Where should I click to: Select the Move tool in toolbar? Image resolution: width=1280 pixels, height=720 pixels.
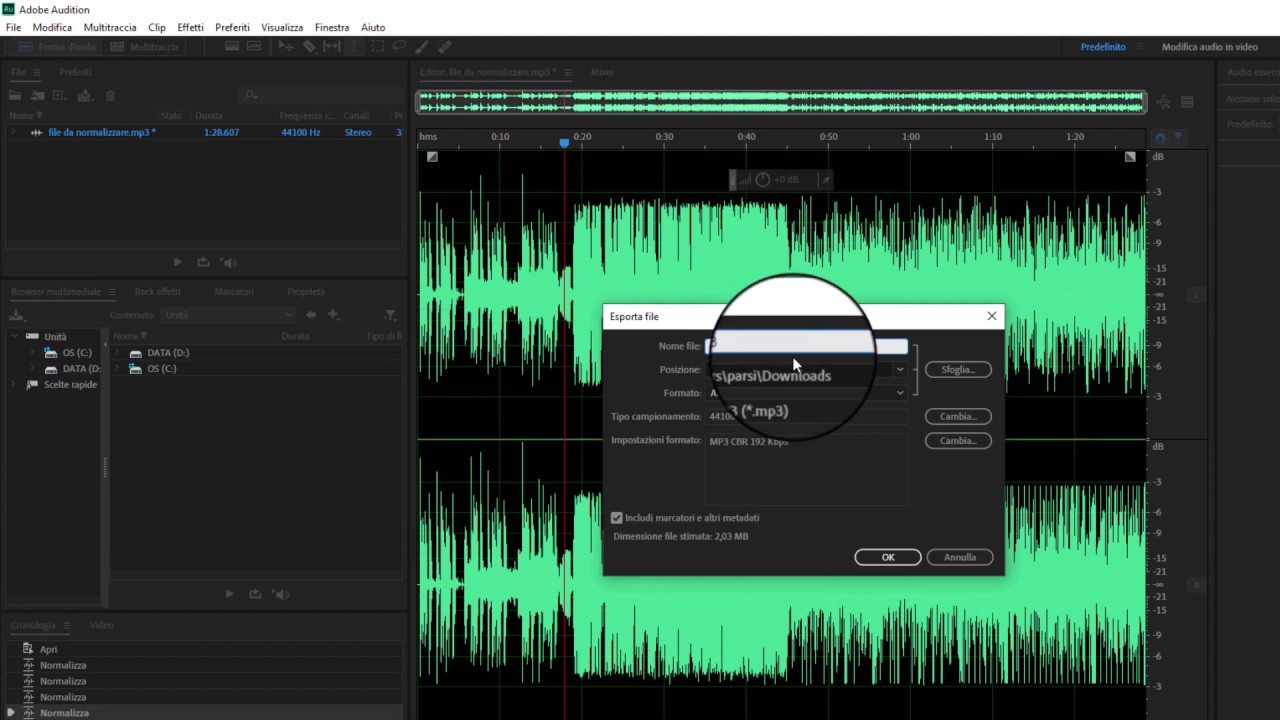[286, 47]
